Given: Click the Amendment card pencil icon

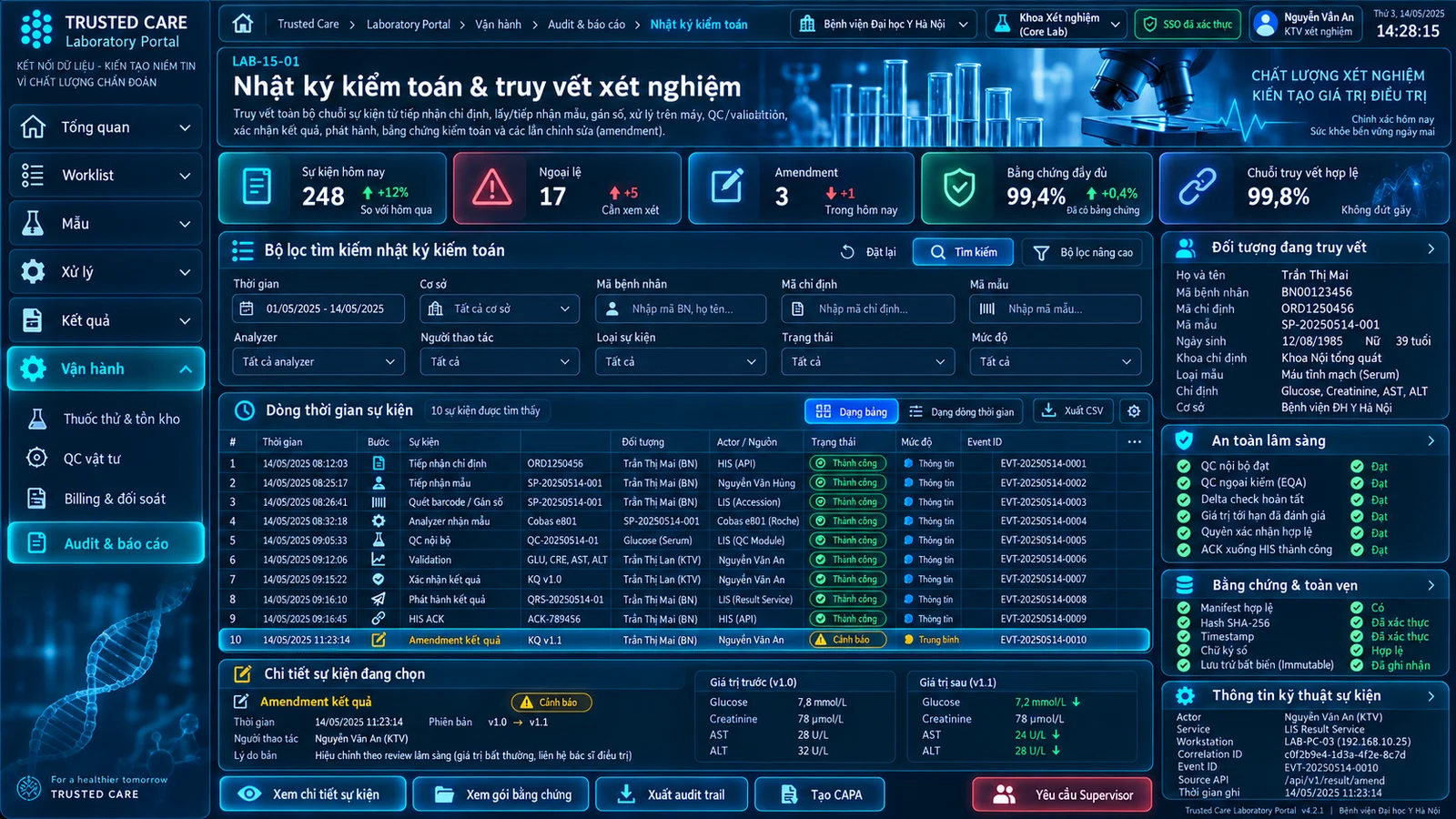Looking at the screenshot, I should click(726, 187).
